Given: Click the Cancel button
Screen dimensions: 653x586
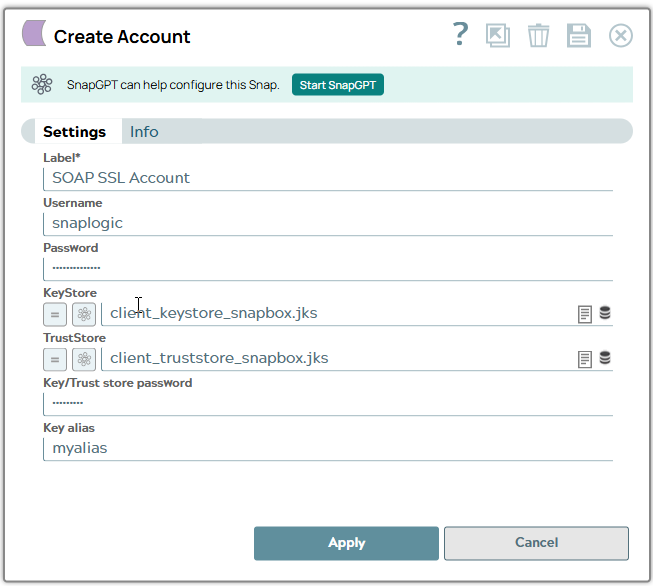Looking at the screenshot, I should click(536, 543).
